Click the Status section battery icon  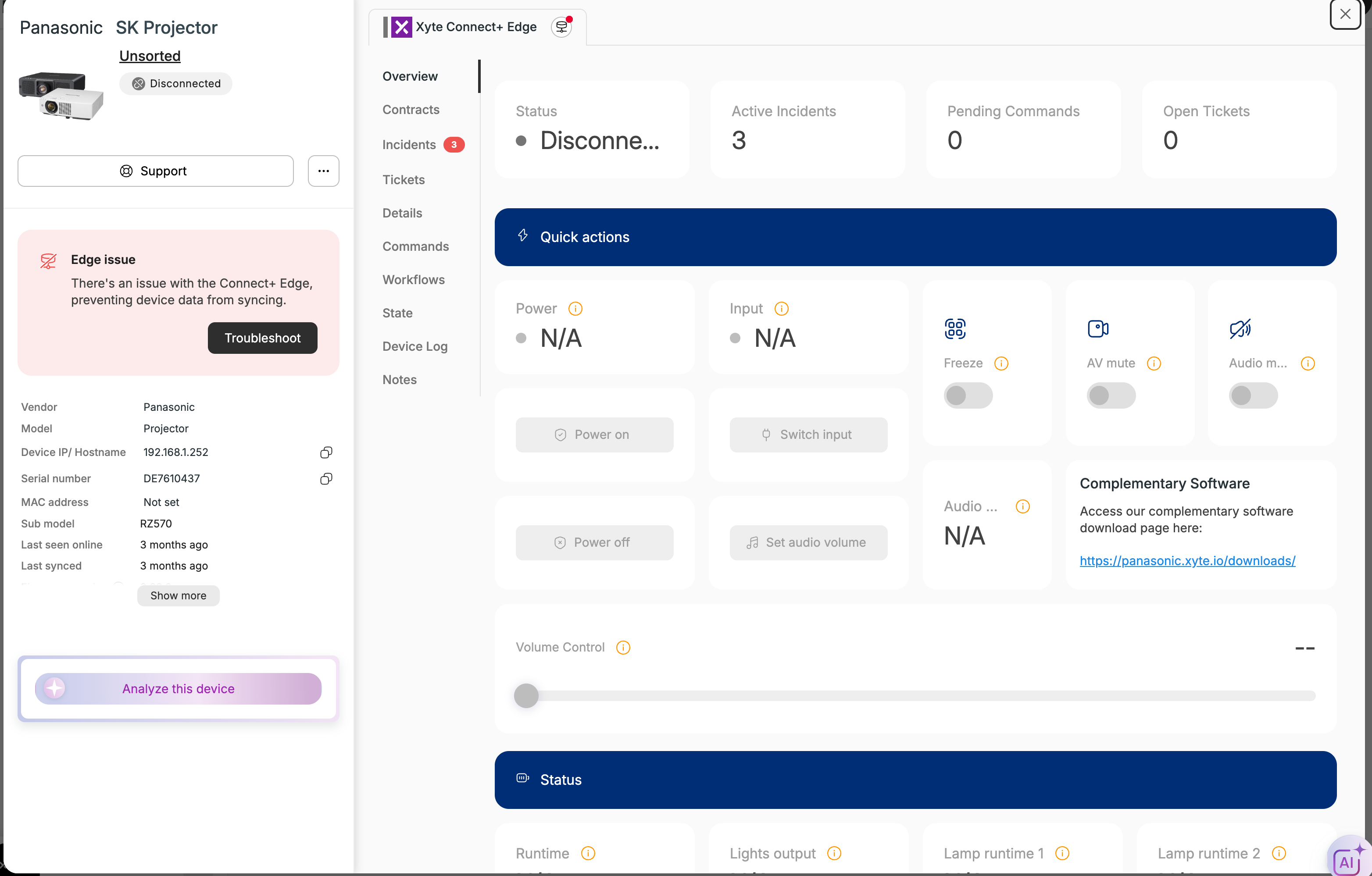pyautogui.click(x=522, y=778)
